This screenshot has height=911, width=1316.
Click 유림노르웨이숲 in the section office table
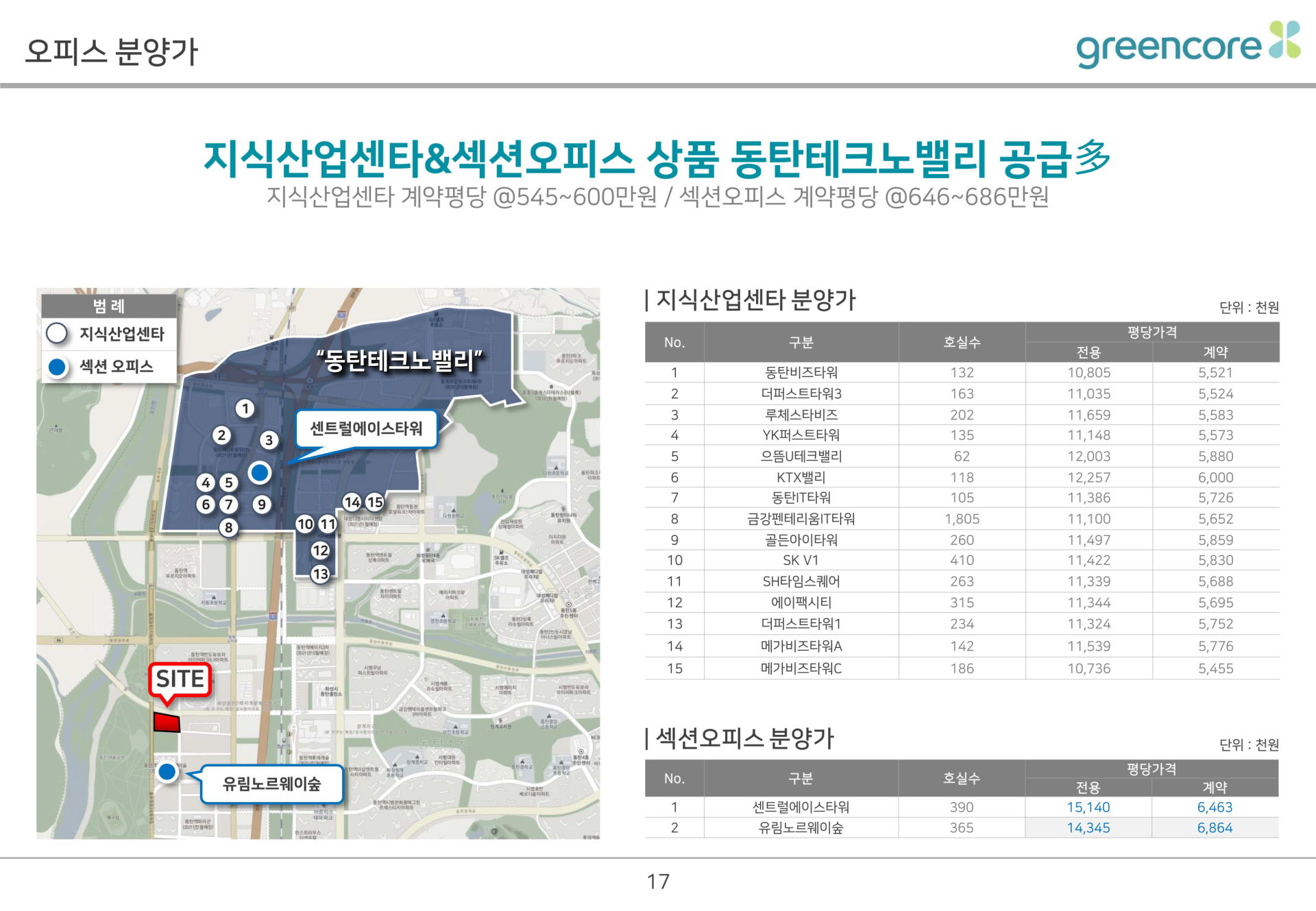click(x=801, y=828)
